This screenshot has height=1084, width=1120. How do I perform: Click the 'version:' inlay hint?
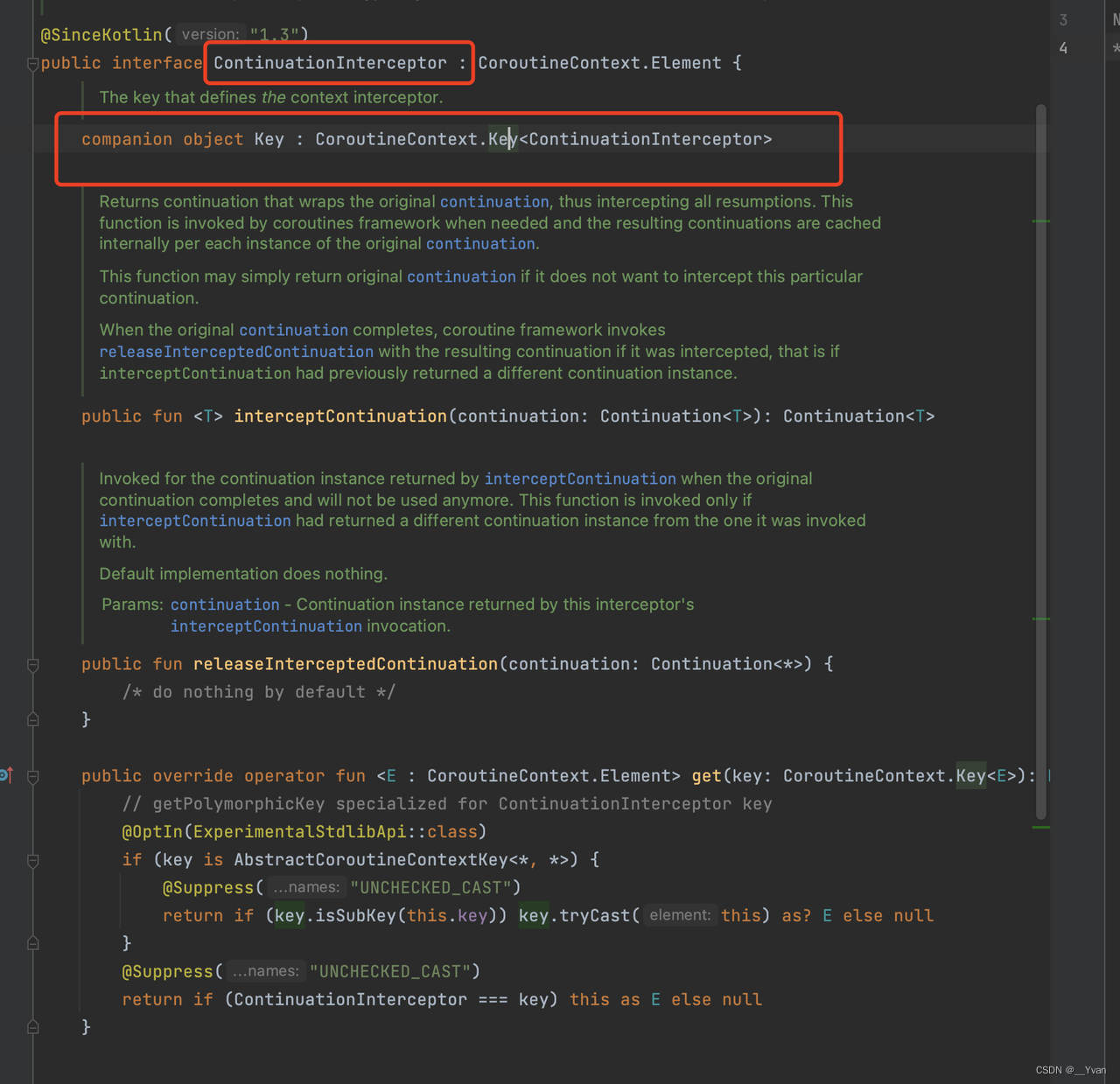(210, 35)
